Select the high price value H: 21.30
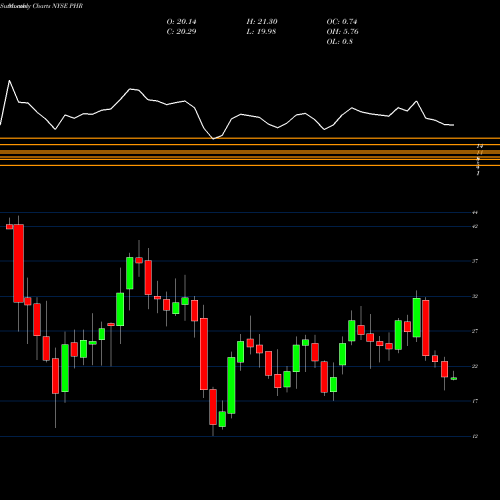Screen dimensions: 500x500 pyautogui.click(x=262, y=22)
